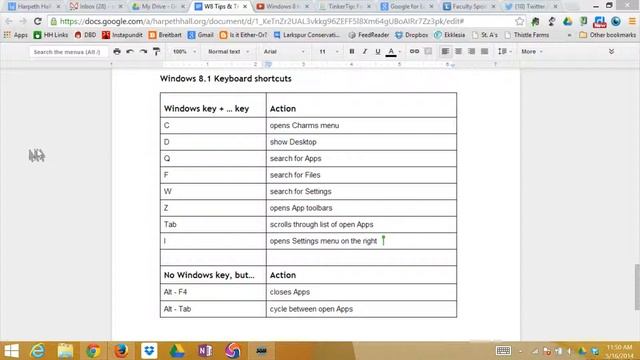
Task: Expand the More toolbar options
Action: point(531,51)
